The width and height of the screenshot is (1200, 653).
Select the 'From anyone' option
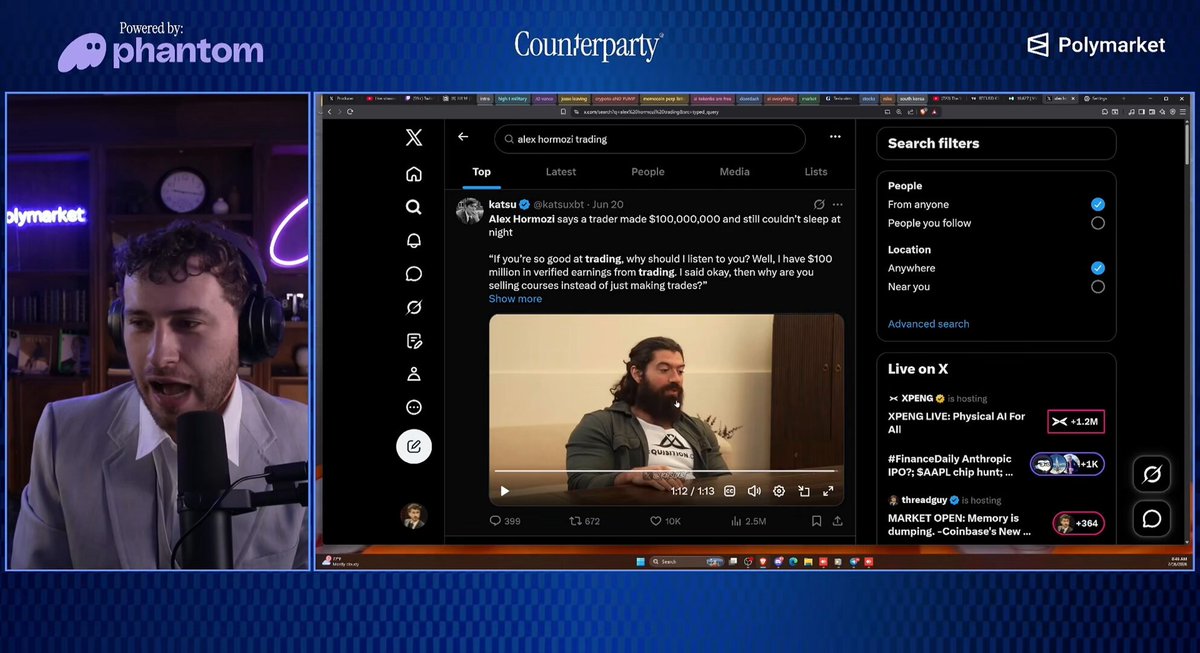(x=1097, y=204)
